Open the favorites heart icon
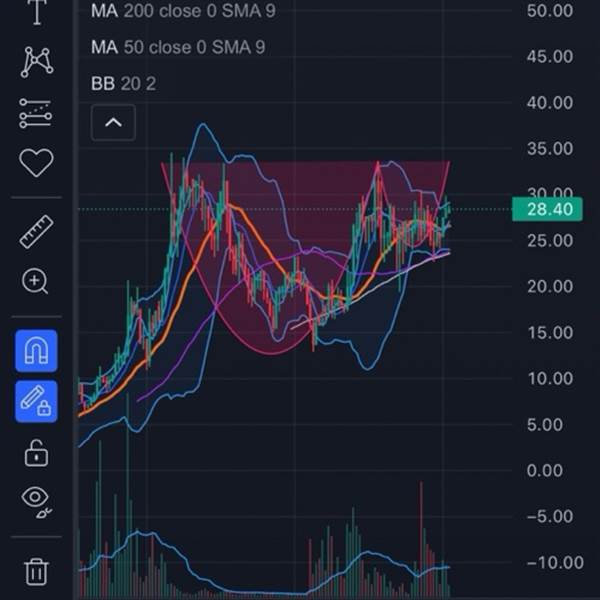The width and height of the screenshot is (600, 600). [36, 163]
